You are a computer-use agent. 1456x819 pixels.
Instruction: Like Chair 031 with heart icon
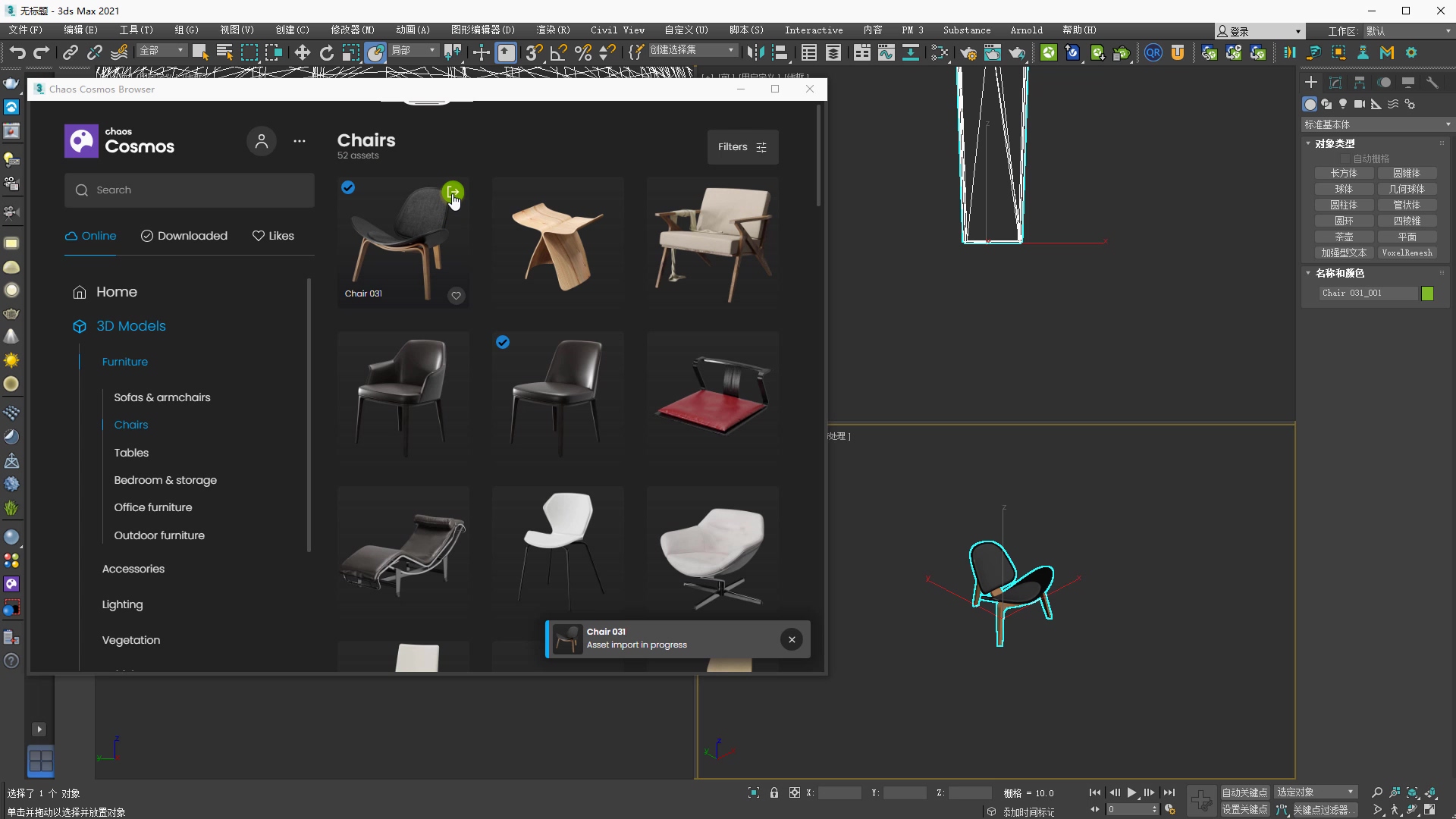click(456, 296)
